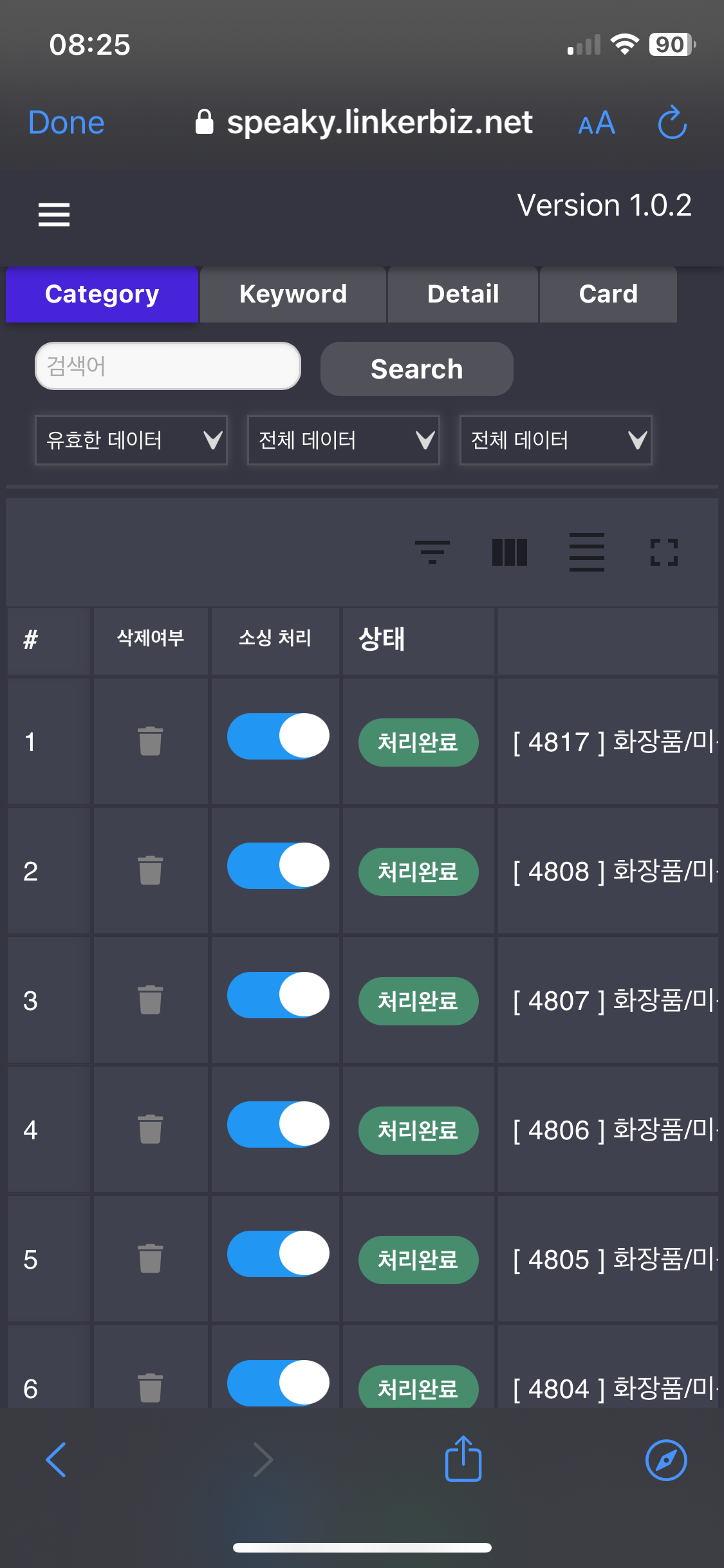Open the hamburger navigation menu
The height and width of the screenshot is (1568, 724).
point(54,214)
